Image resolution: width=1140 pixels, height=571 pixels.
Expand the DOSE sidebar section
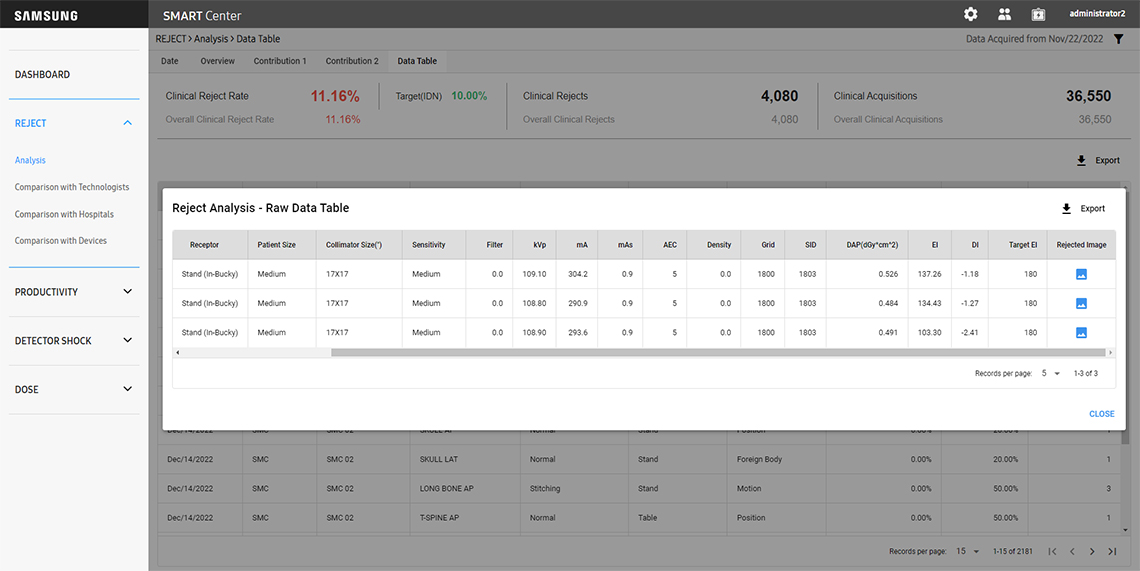127,389
